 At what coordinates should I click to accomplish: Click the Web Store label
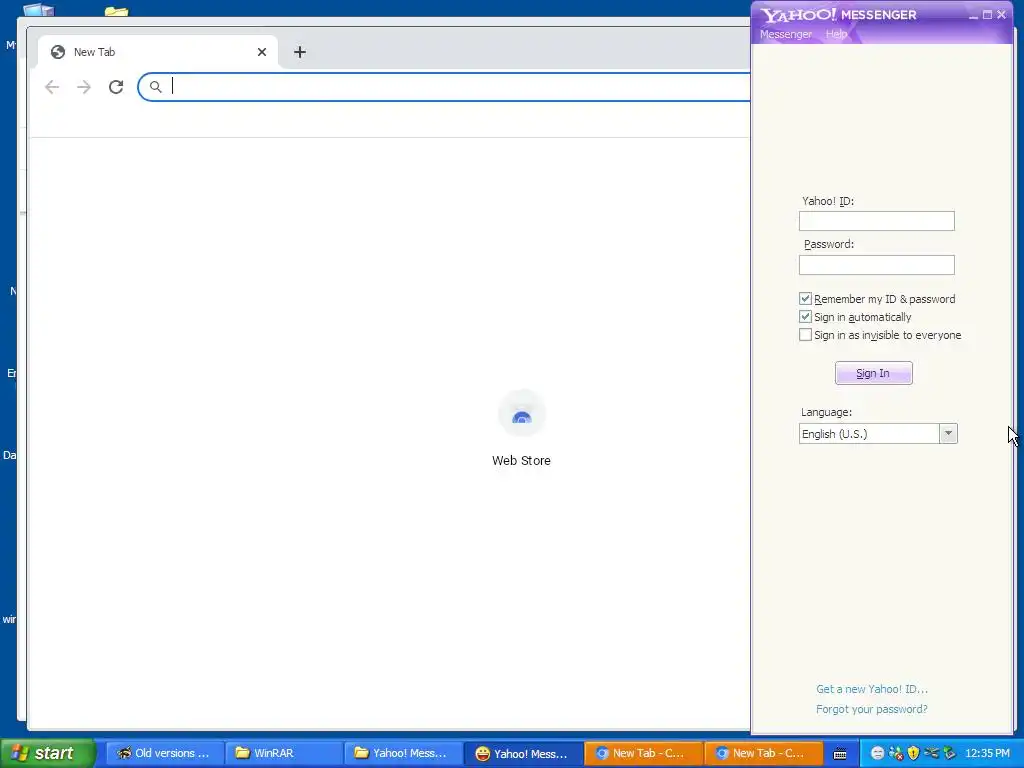(521, 460)
